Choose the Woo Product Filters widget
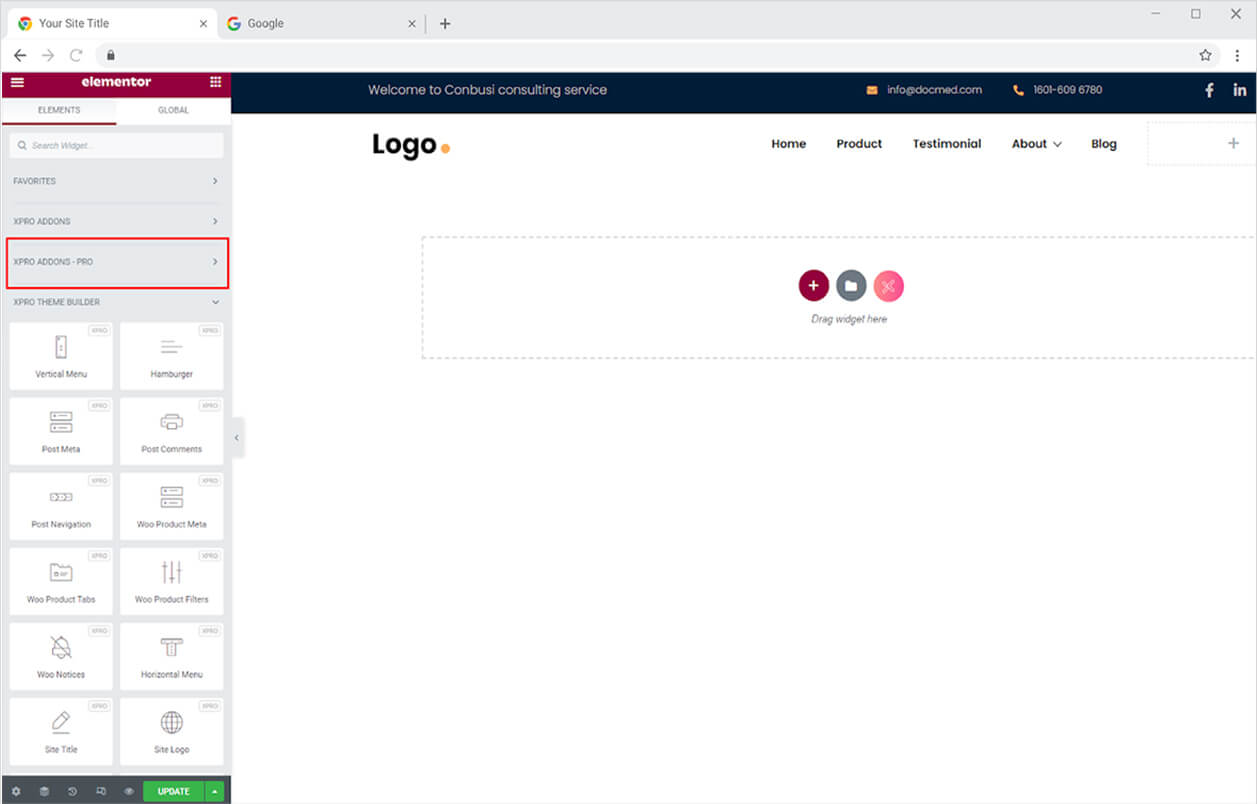 click(172, 581)
